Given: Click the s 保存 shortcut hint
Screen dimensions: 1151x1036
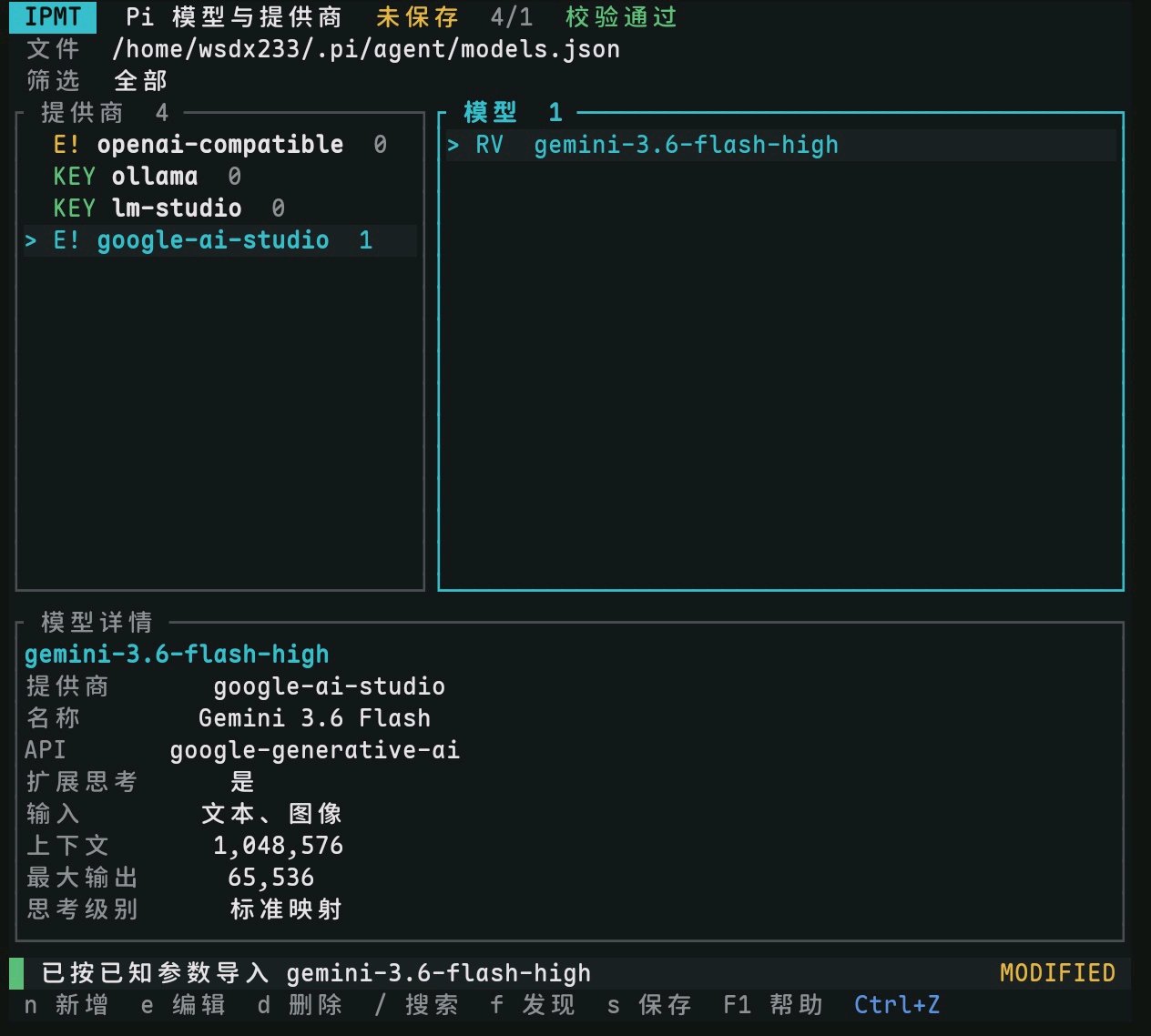Looking at the screenshot, I should [x=649, y=1005].
